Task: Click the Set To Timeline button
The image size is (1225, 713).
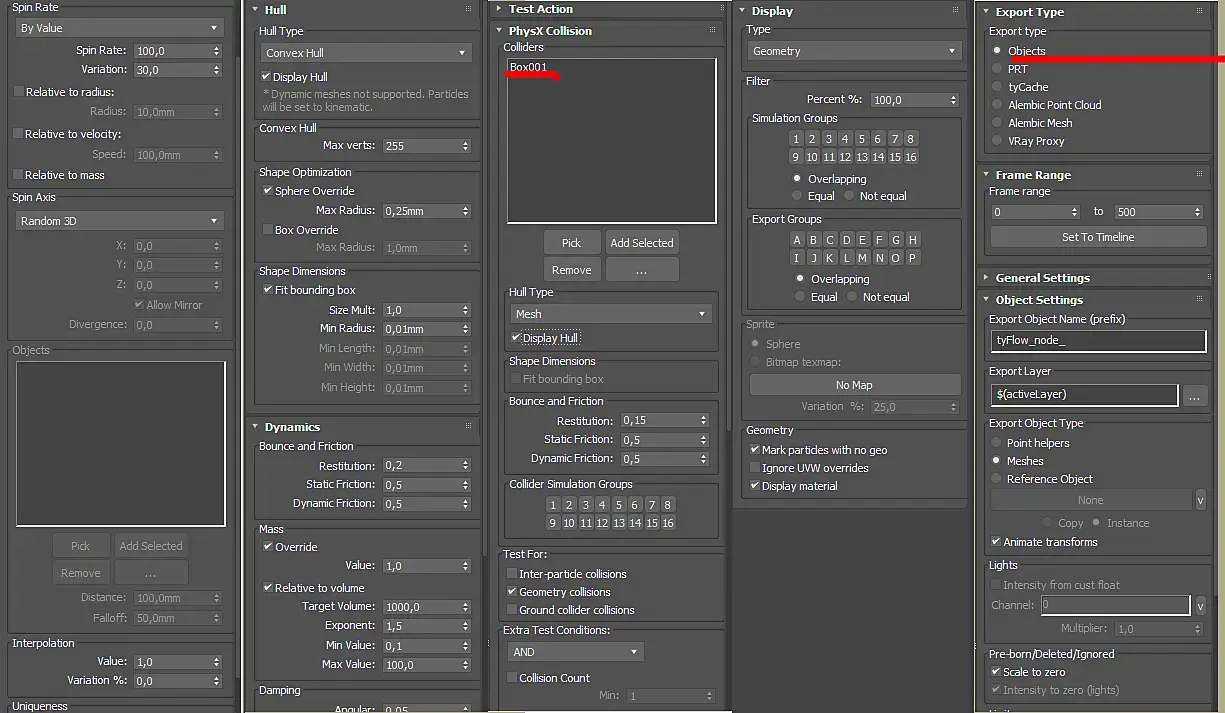Action: [1097, 237]
